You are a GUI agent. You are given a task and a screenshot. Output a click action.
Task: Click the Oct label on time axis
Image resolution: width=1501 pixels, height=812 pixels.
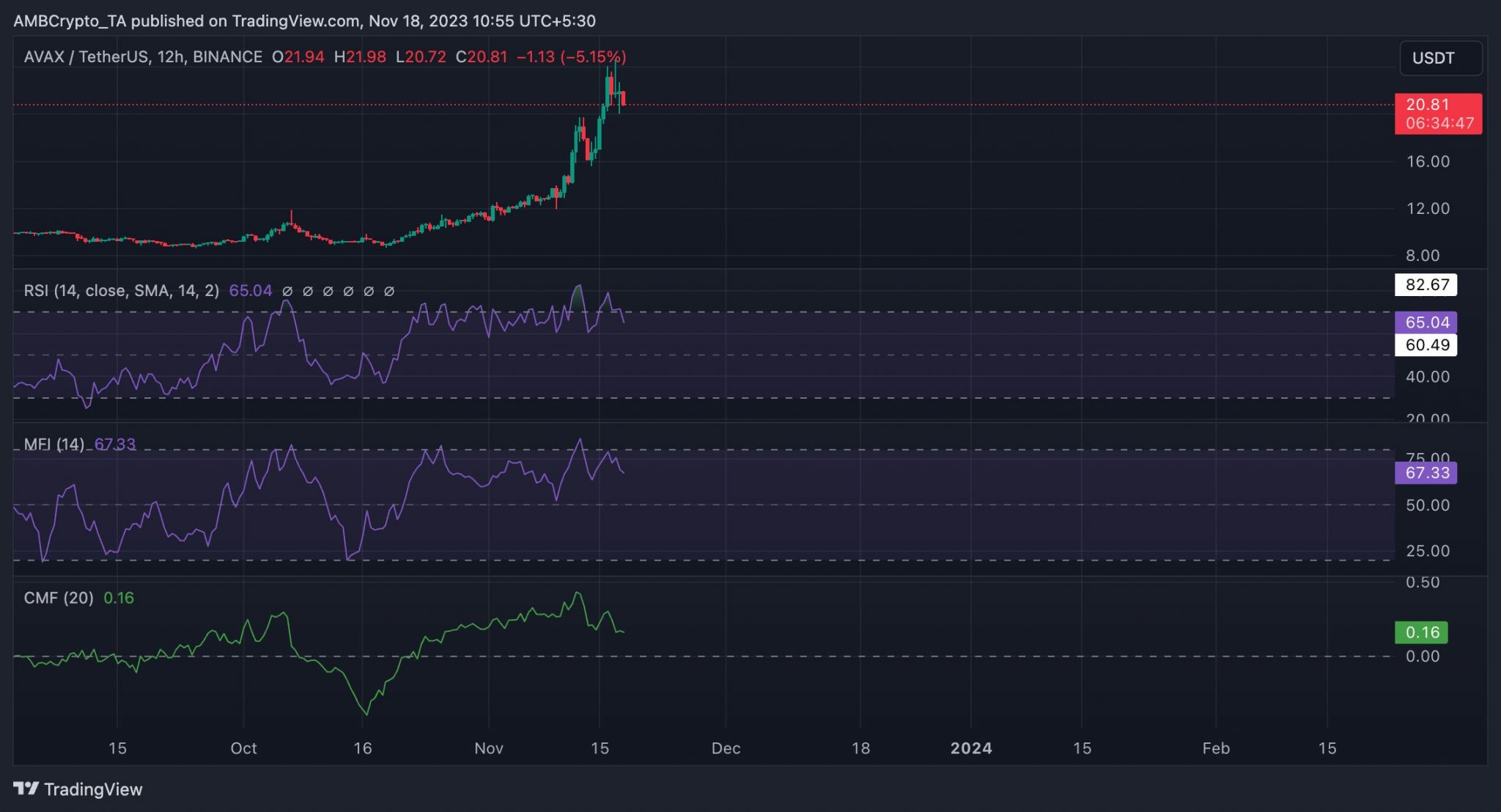243,748
